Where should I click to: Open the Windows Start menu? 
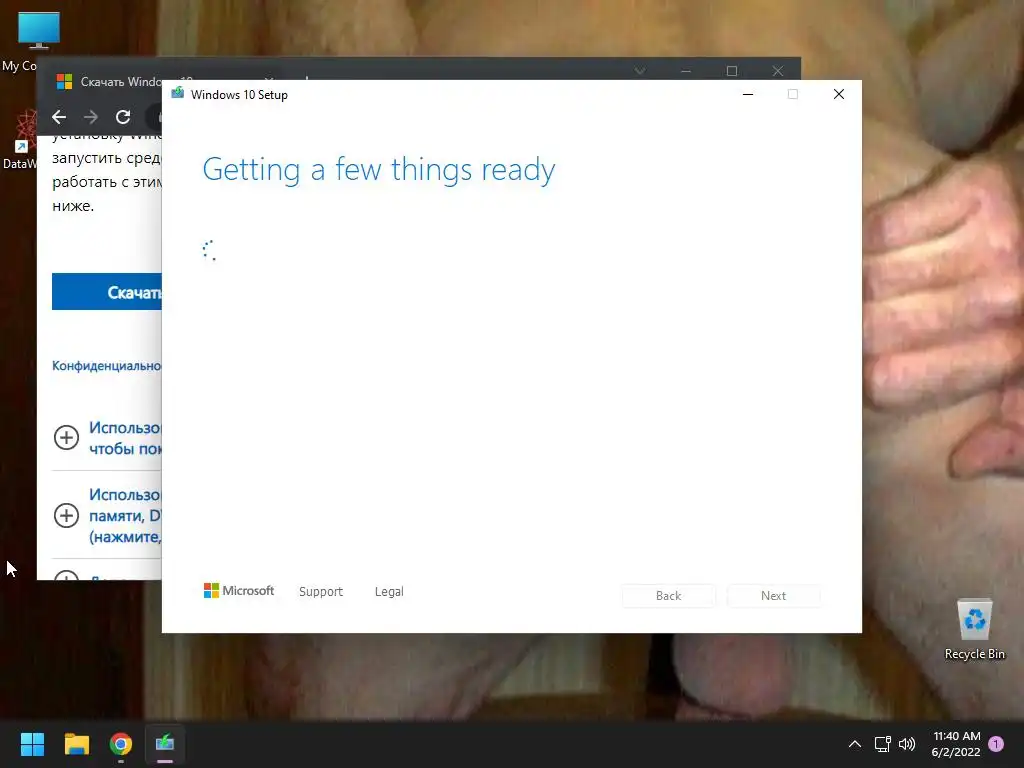pos(32,744)
